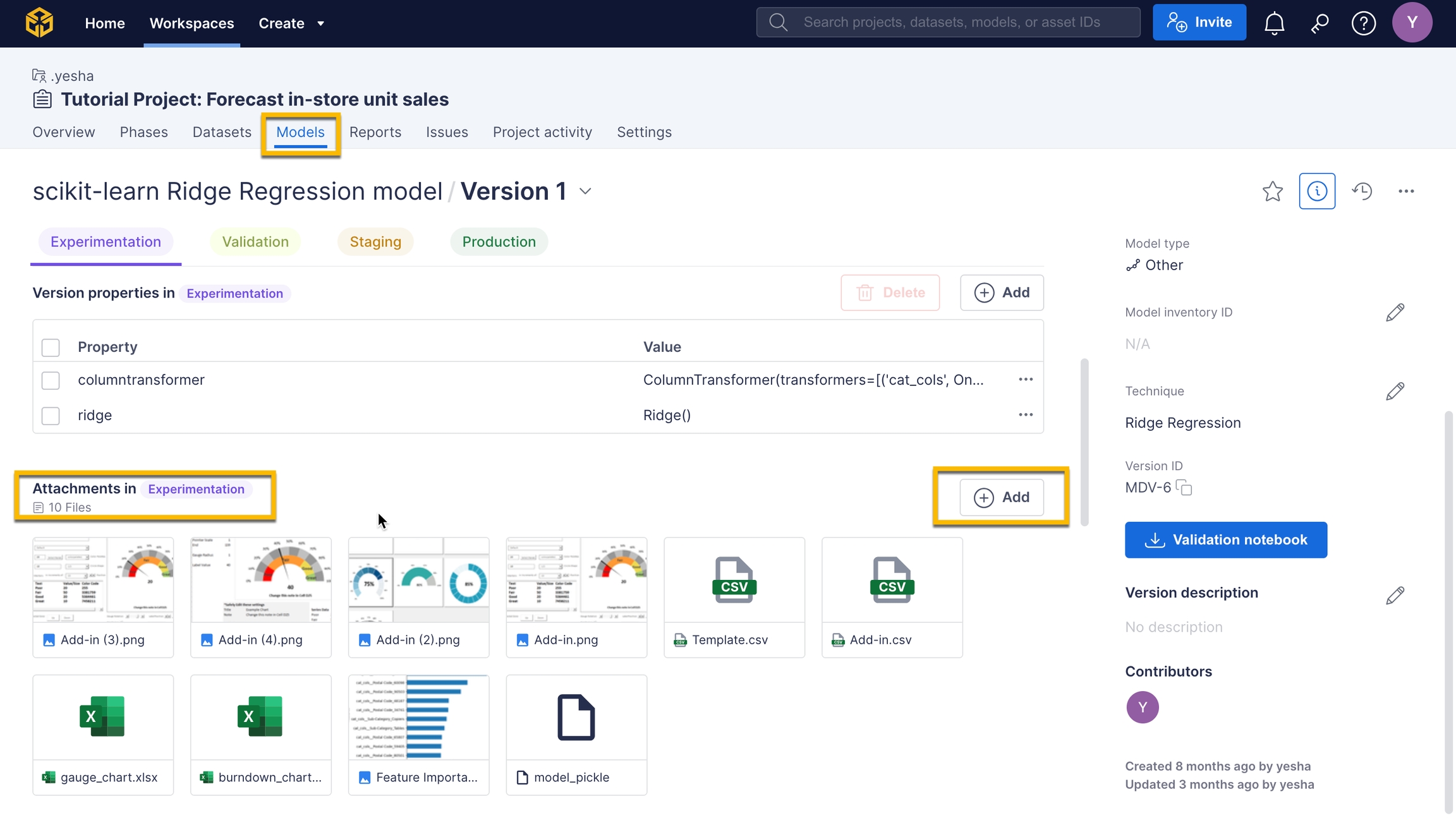The width and height of the screenshot is (1456, 818).
Task: Expand the Version 1 dropdown chevron
Action: point(585,191)
